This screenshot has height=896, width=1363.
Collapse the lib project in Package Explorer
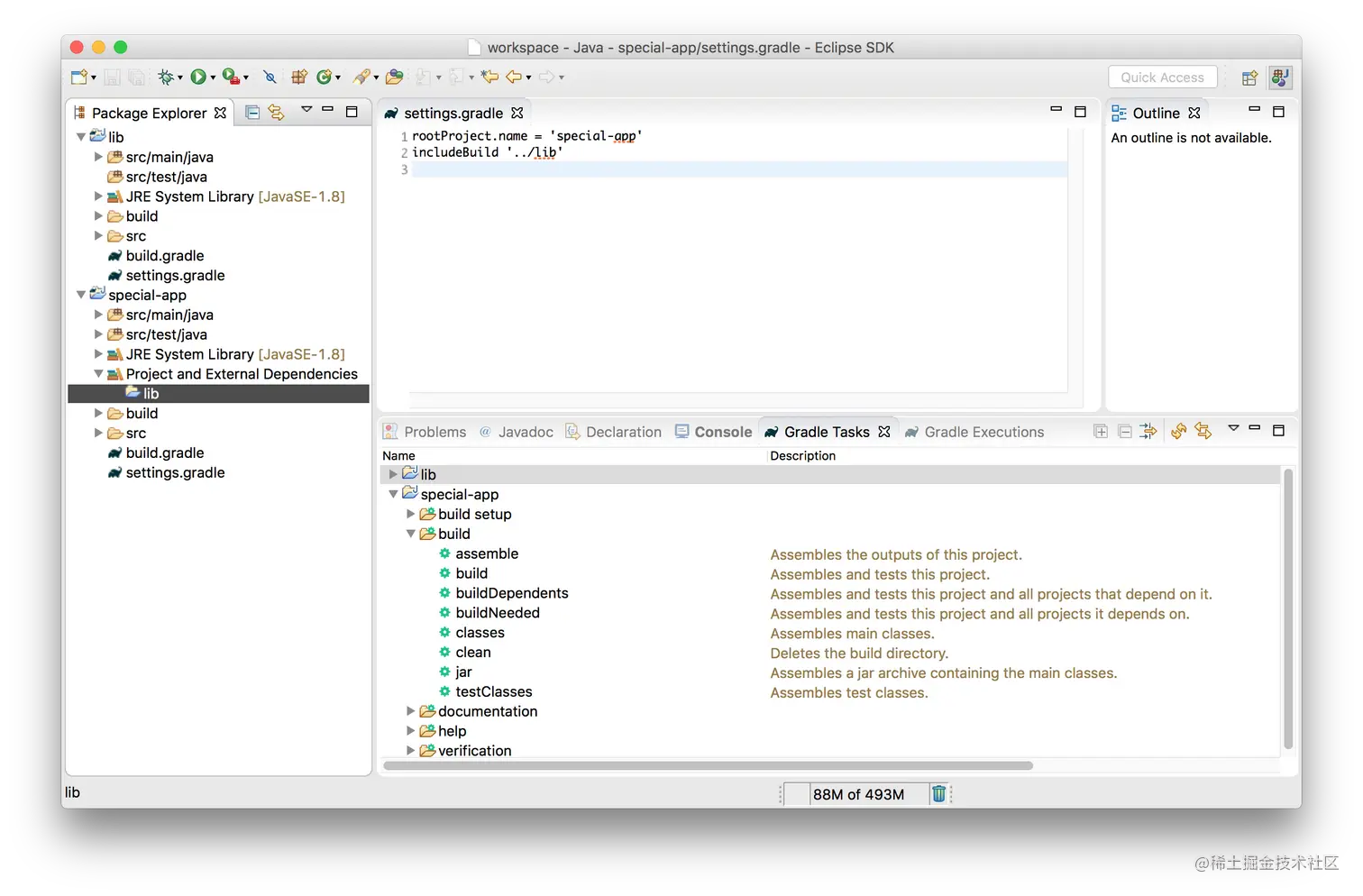[81, 137]
